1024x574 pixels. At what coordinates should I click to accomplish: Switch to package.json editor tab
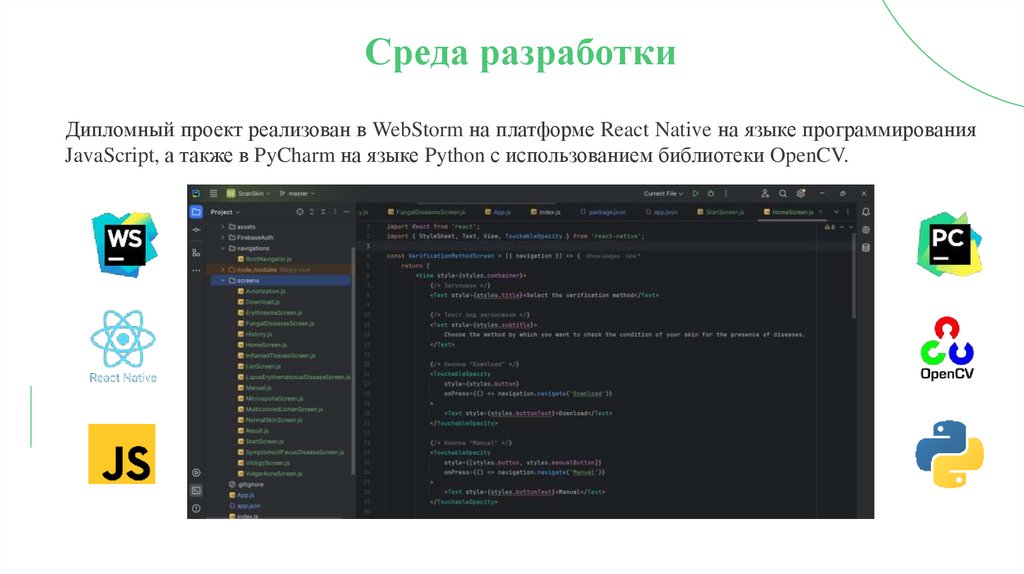click(x=603, y=212)
